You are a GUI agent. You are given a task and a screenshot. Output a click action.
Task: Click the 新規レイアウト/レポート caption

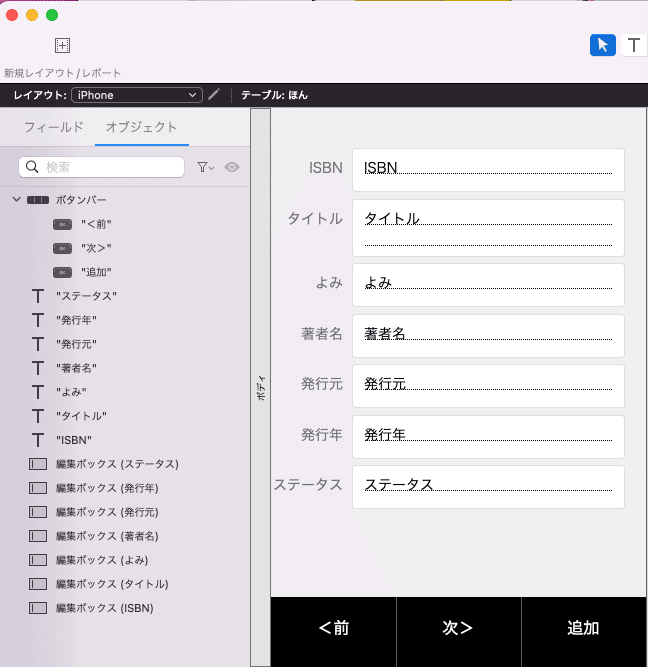pos(63,73)
